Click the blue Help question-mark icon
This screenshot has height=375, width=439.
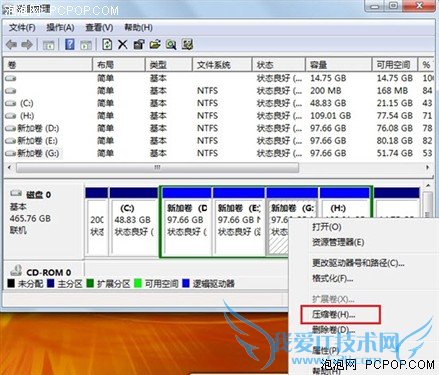point(69,44)
